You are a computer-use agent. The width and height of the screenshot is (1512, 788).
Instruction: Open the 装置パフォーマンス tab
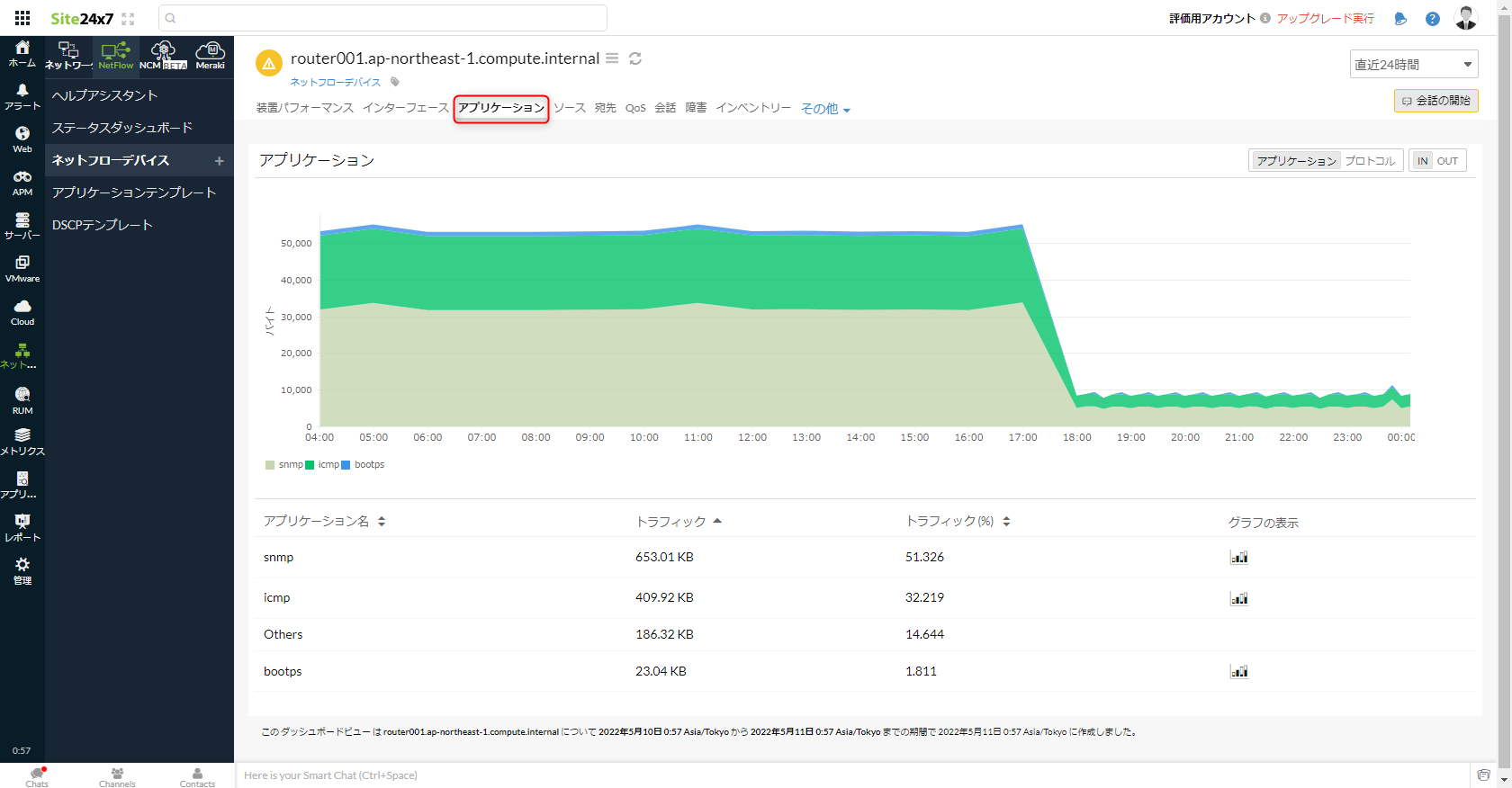click(x=305, y=108)
